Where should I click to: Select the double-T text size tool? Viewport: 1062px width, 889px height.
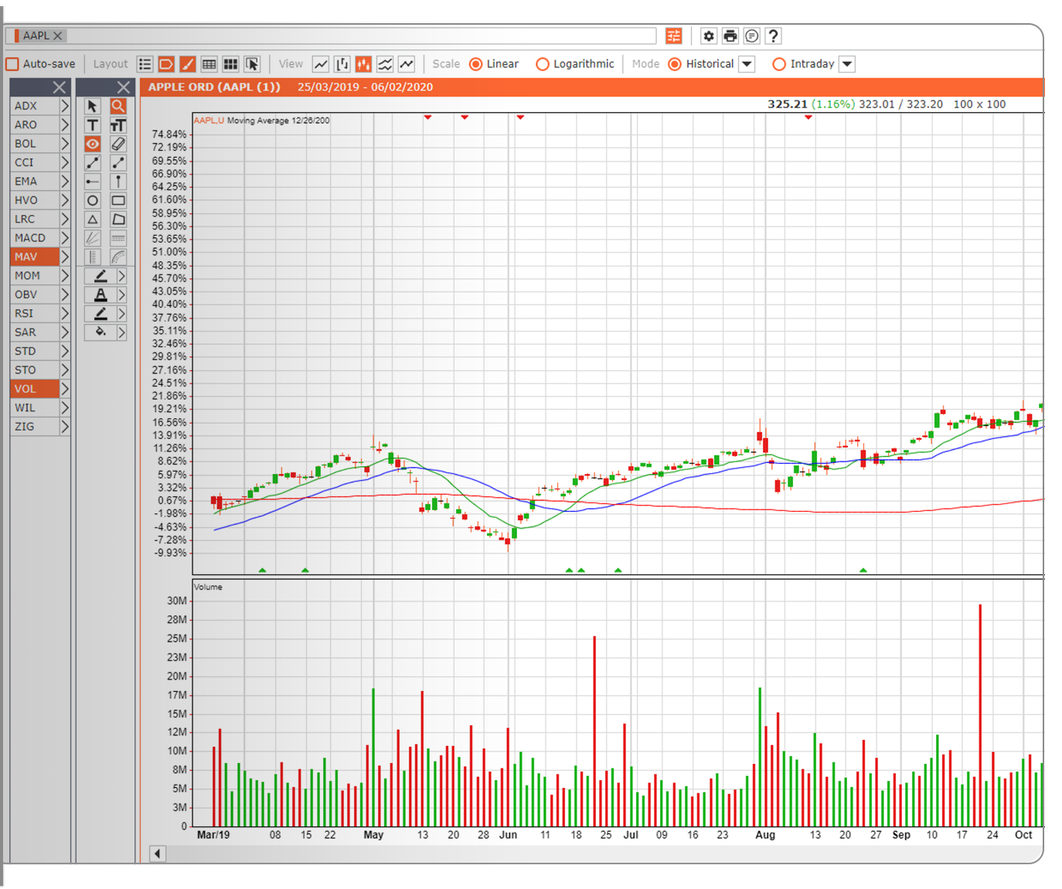[118, 125]
